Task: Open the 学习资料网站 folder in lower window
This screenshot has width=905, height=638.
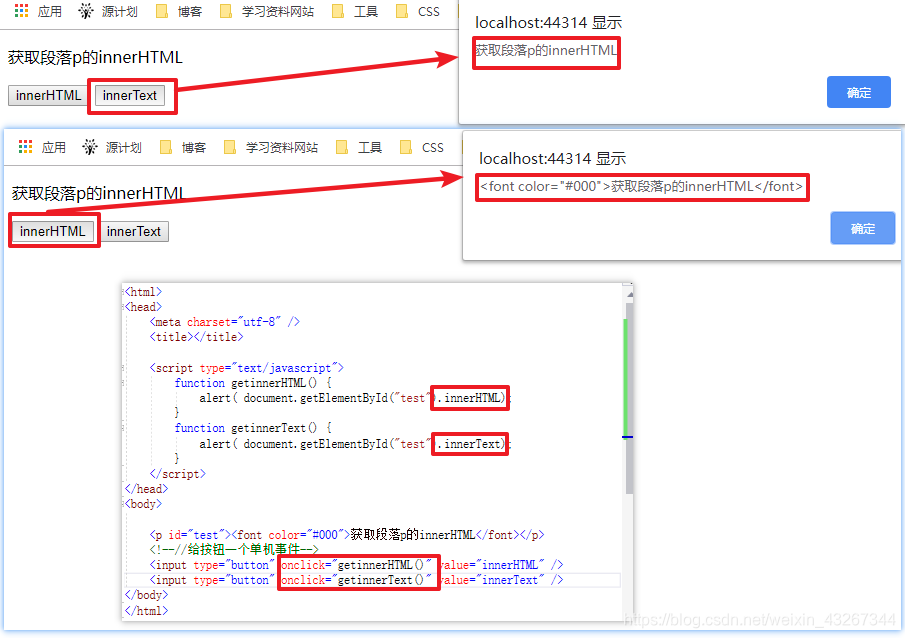Action: [x=229, y=146]
